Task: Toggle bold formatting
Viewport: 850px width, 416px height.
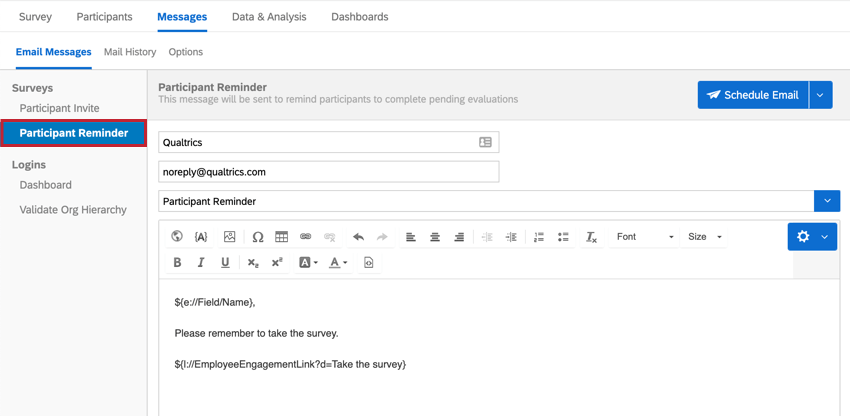Action: point(177,263)
